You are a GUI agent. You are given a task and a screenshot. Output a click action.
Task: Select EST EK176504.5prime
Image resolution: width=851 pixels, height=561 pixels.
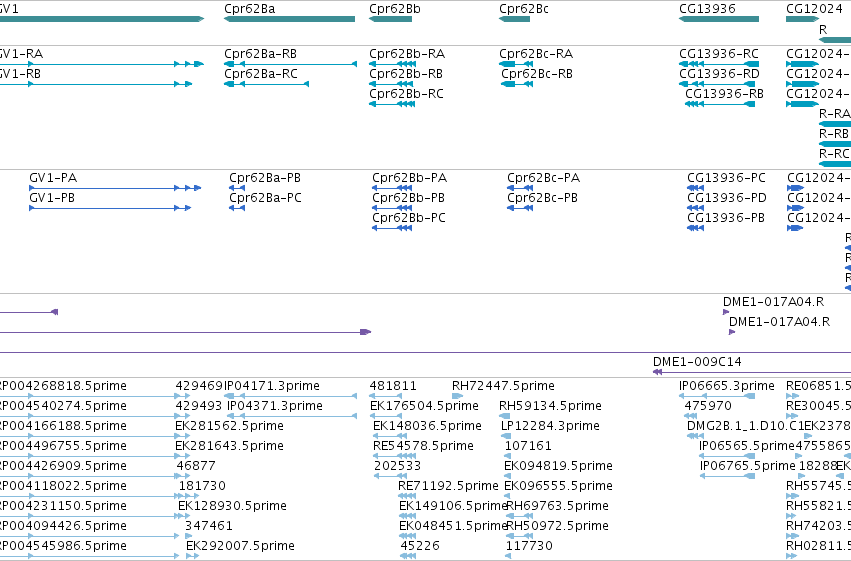[424, 406]
